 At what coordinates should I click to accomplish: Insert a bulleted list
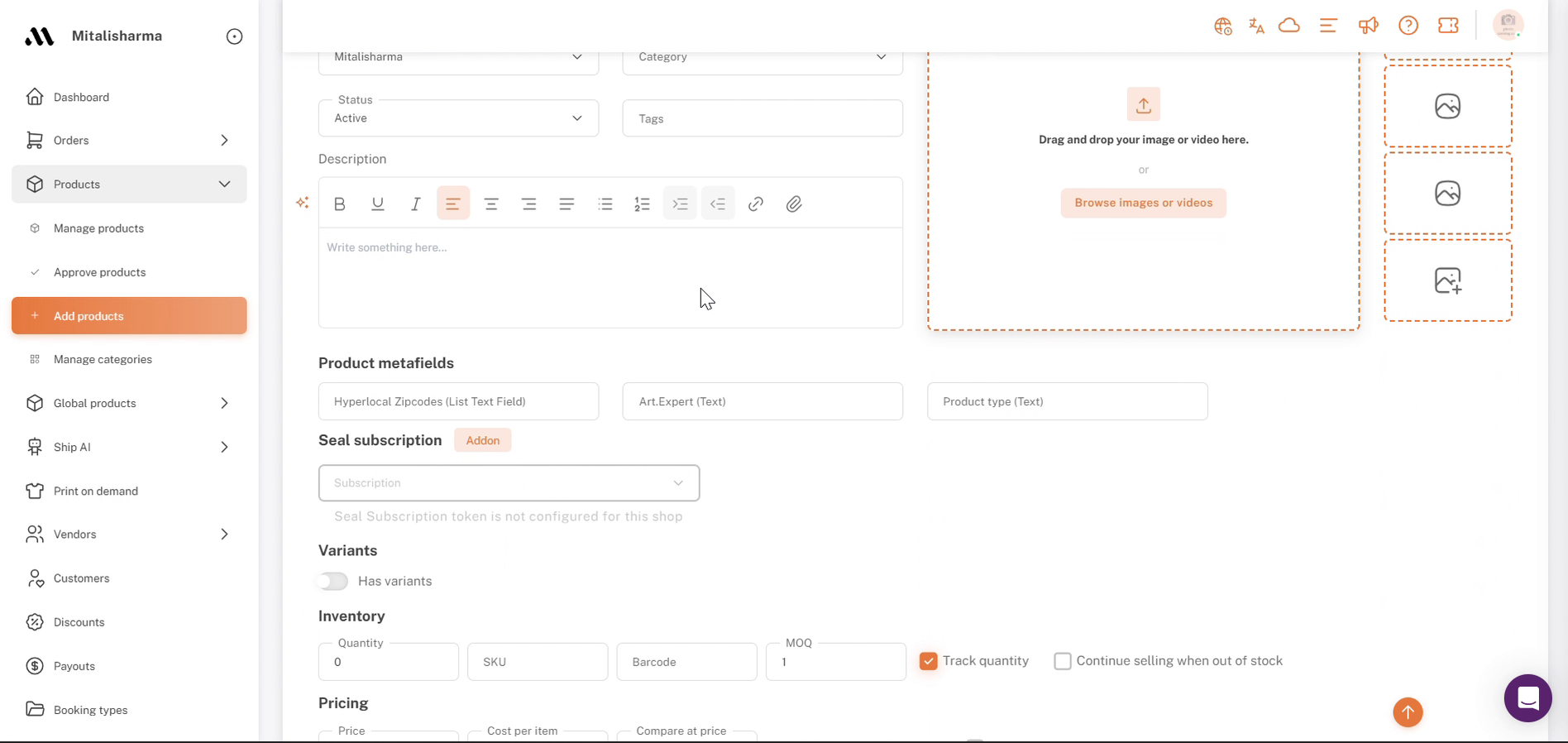click(x=605, y=204)
